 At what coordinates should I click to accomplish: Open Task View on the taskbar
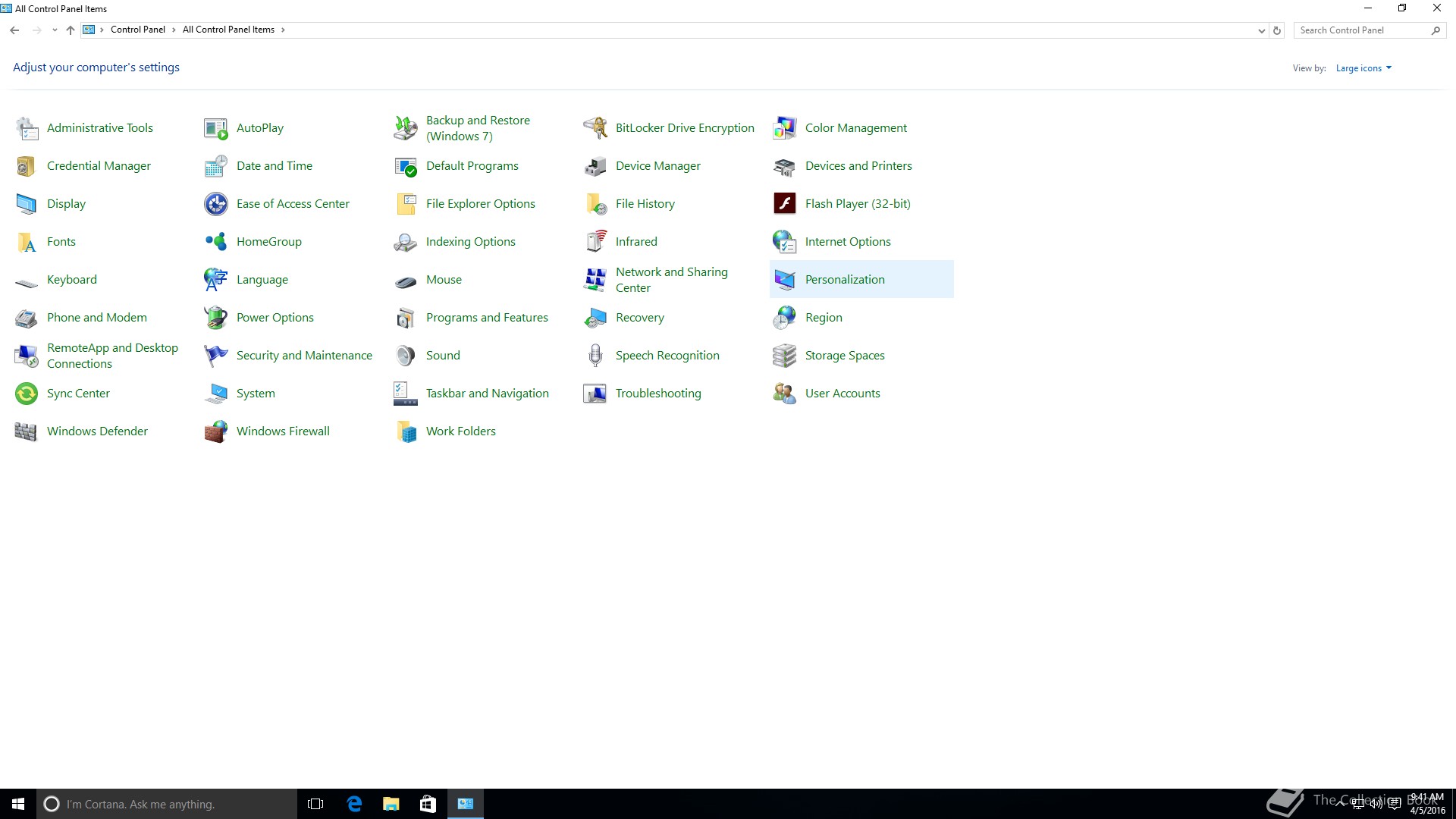(315, 804)
